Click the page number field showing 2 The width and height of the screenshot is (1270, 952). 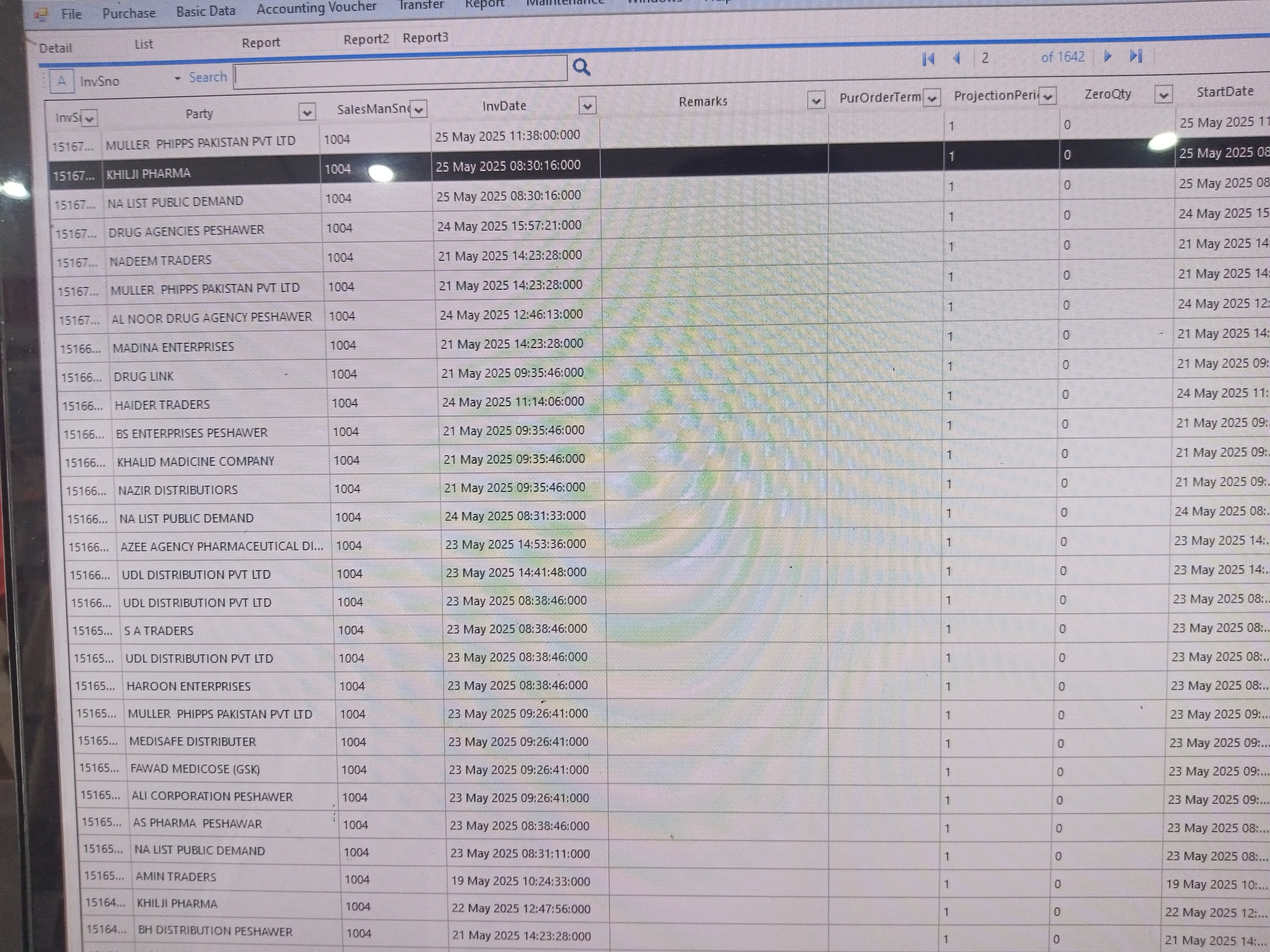coord(985,58)
